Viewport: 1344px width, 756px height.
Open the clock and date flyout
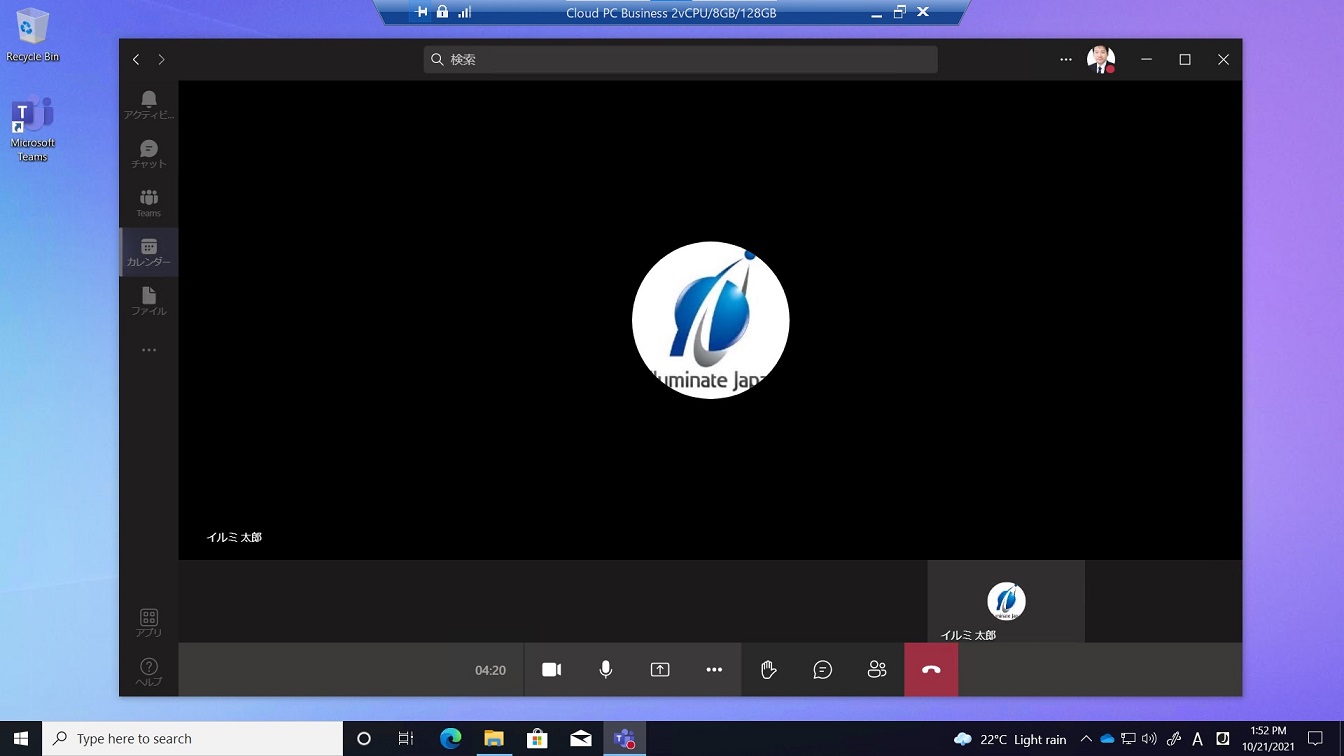tap(1268, 739)
